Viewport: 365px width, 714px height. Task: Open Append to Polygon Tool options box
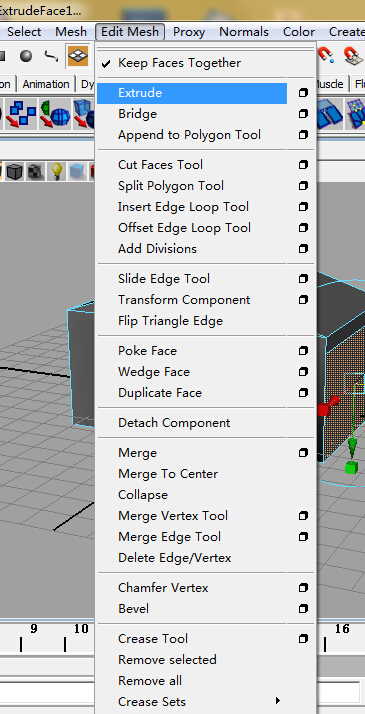(303, 135)
